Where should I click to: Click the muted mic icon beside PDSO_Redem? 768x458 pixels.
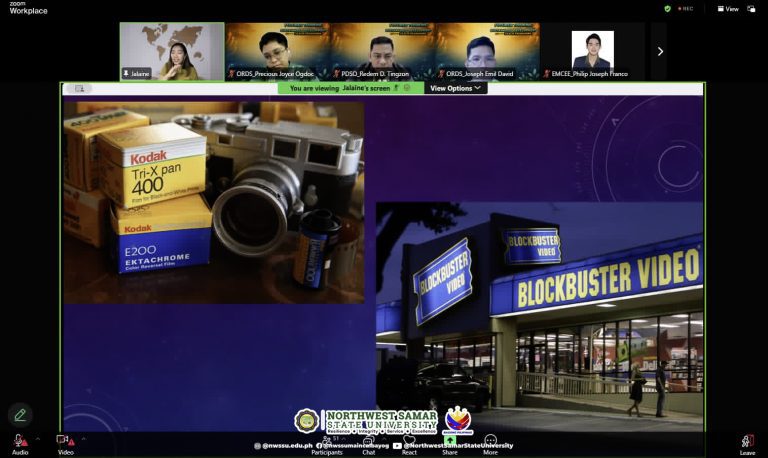[336, 73]
